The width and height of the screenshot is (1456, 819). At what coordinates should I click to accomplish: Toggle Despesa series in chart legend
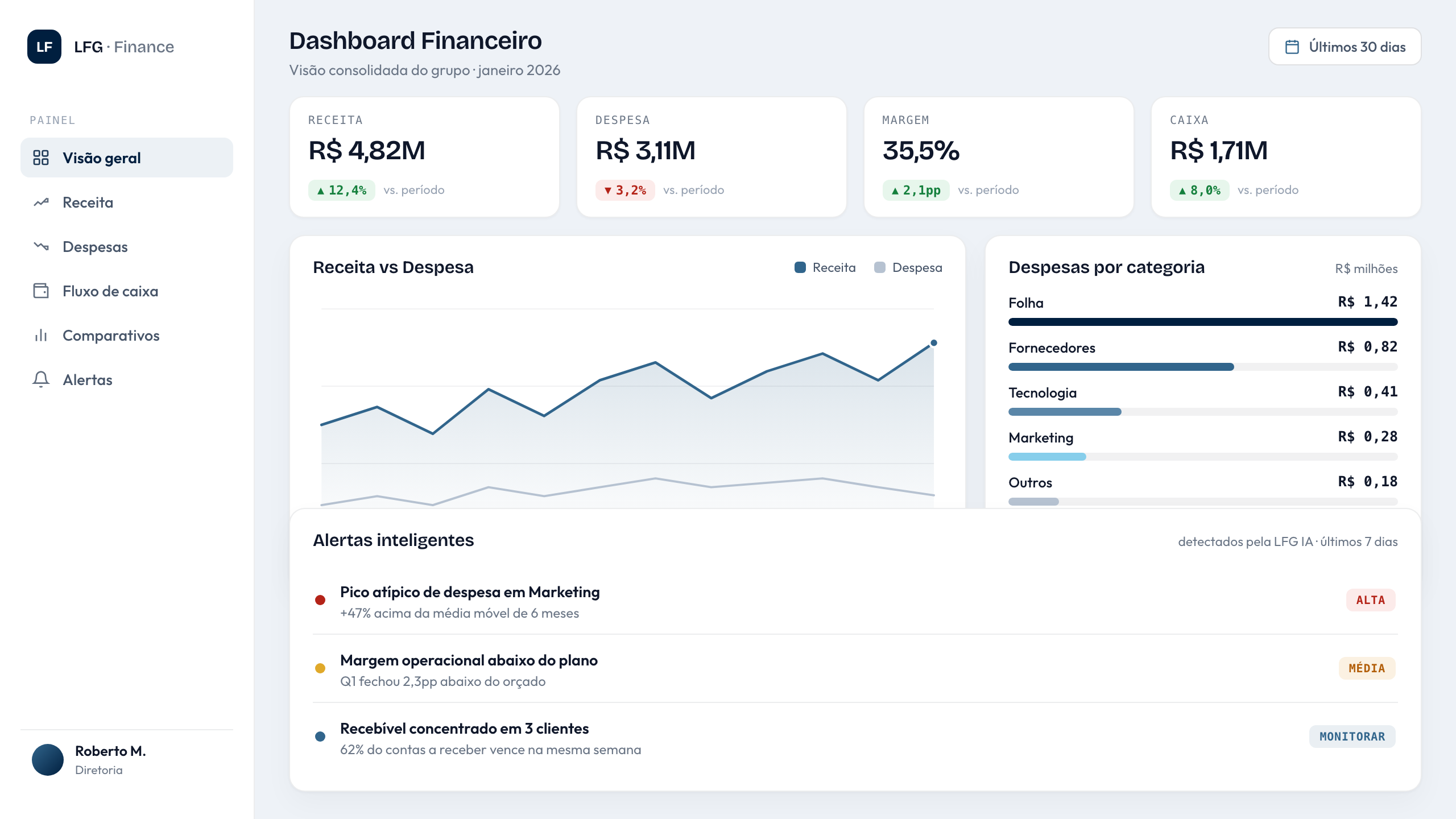coord(908,267)
